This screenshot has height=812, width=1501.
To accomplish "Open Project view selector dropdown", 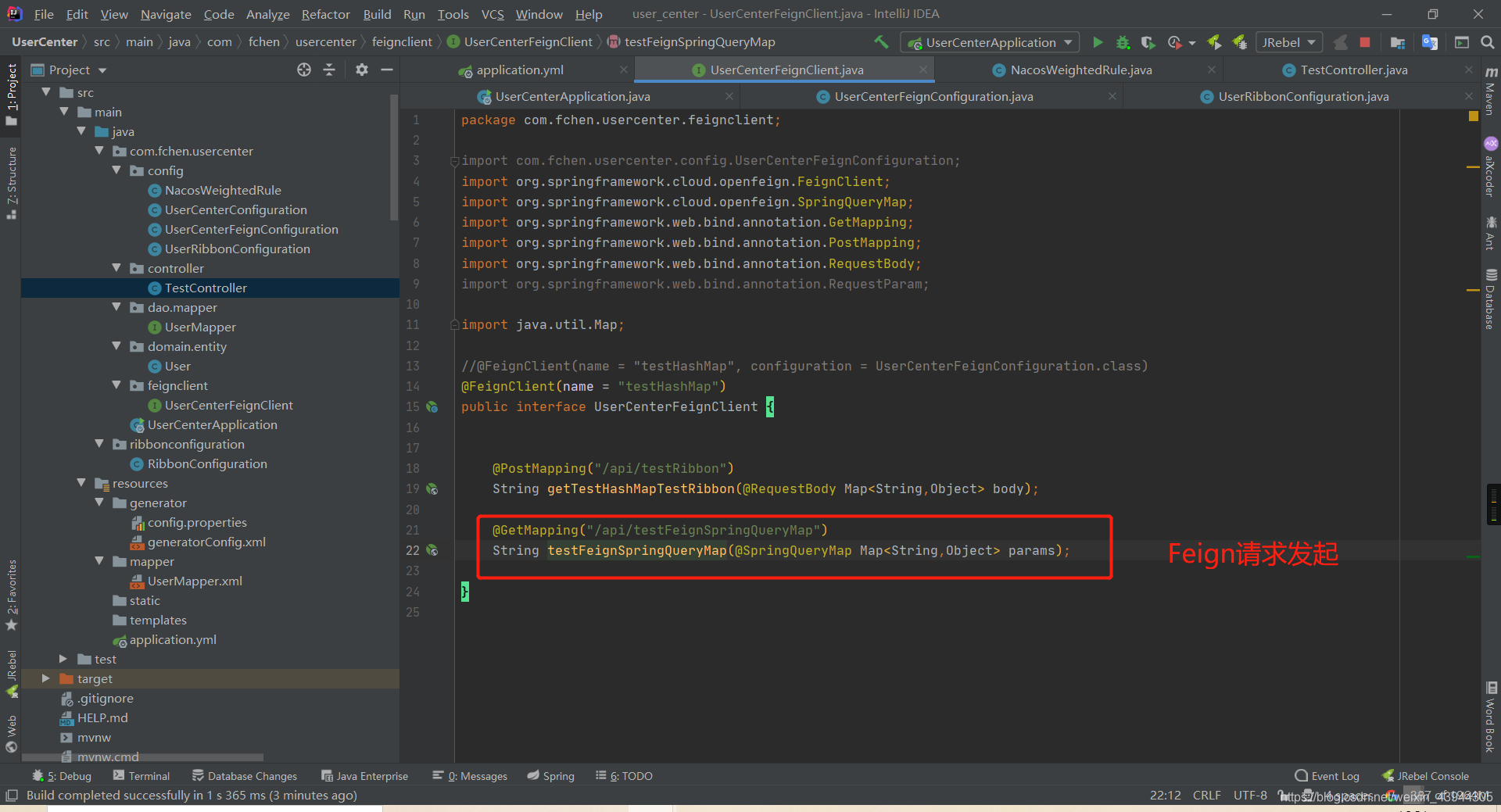I will 69,70.
